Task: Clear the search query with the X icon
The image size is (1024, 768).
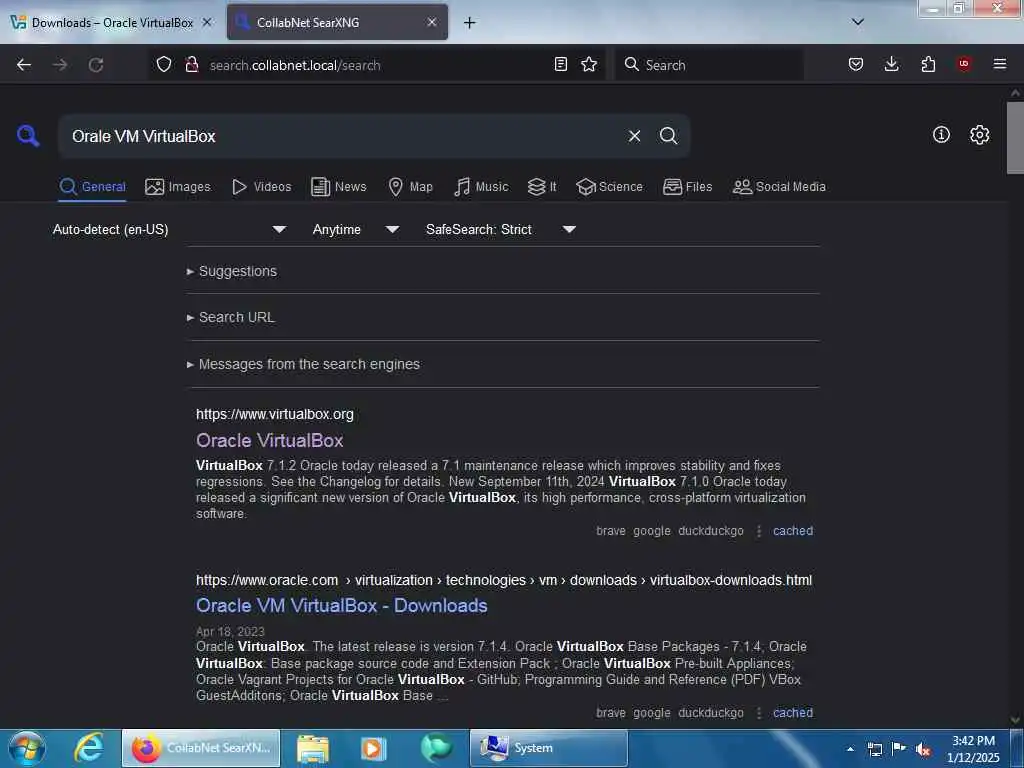Action: tap(634, 136)
